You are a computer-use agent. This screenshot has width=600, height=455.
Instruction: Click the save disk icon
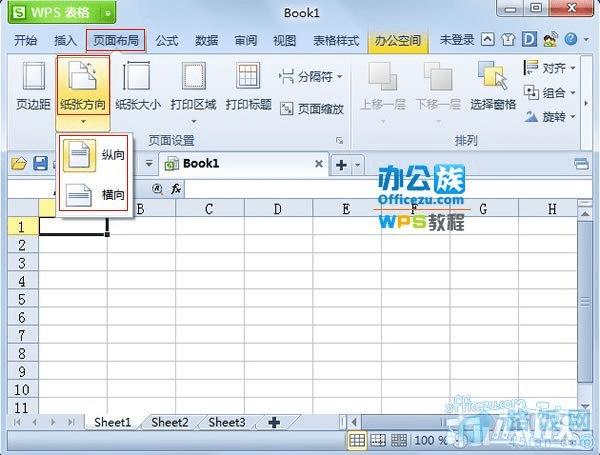point(40,163)
